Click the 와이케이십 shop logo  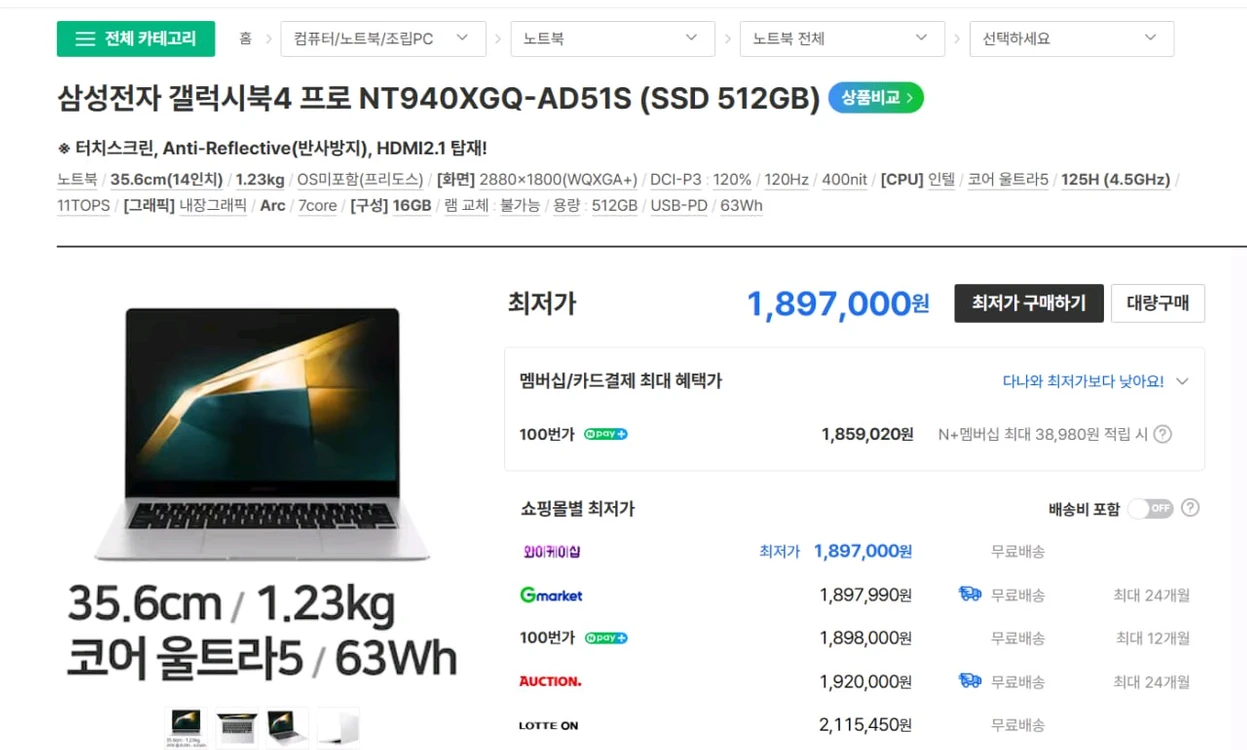[x=552, y=551]
